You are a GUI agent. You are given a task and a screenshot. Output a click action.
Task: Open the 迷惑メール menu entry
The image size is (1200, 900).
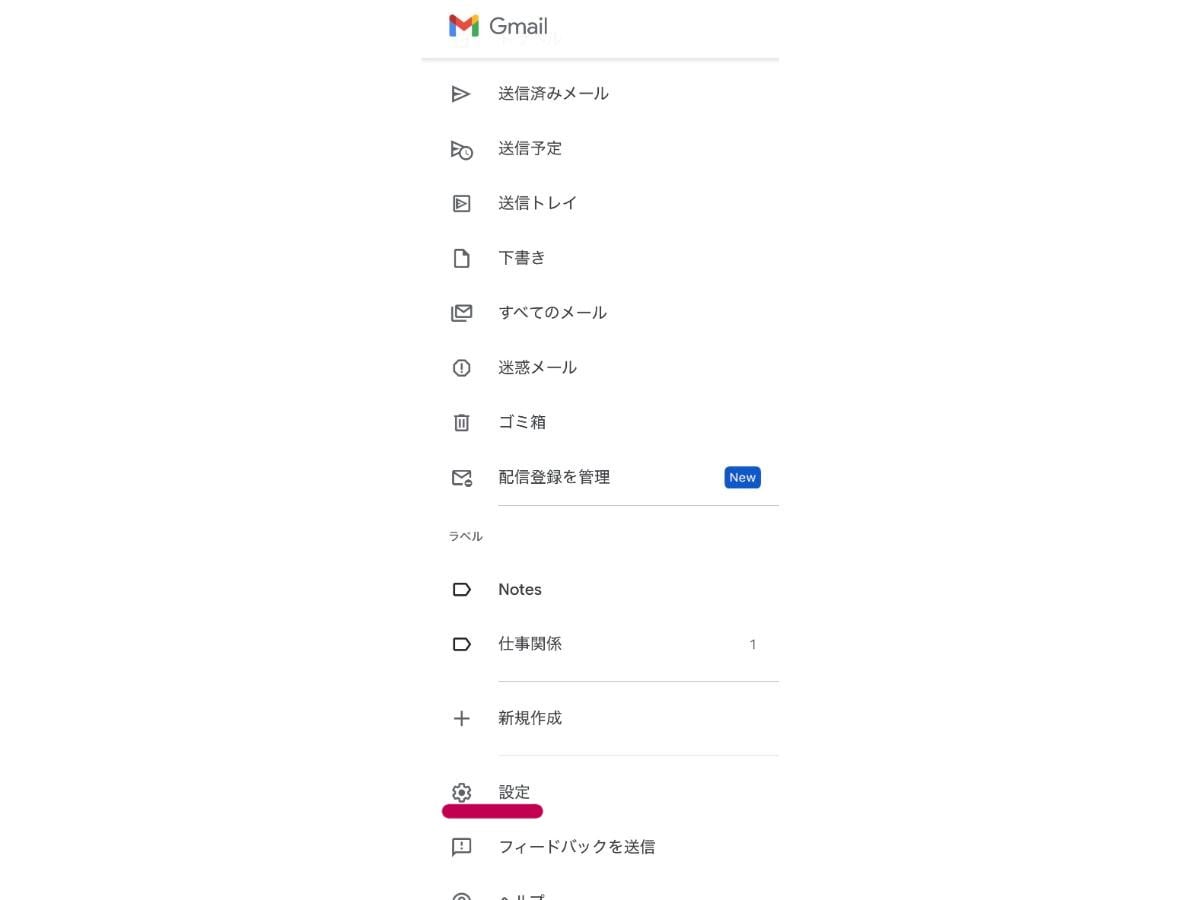[x=537, y=367]
